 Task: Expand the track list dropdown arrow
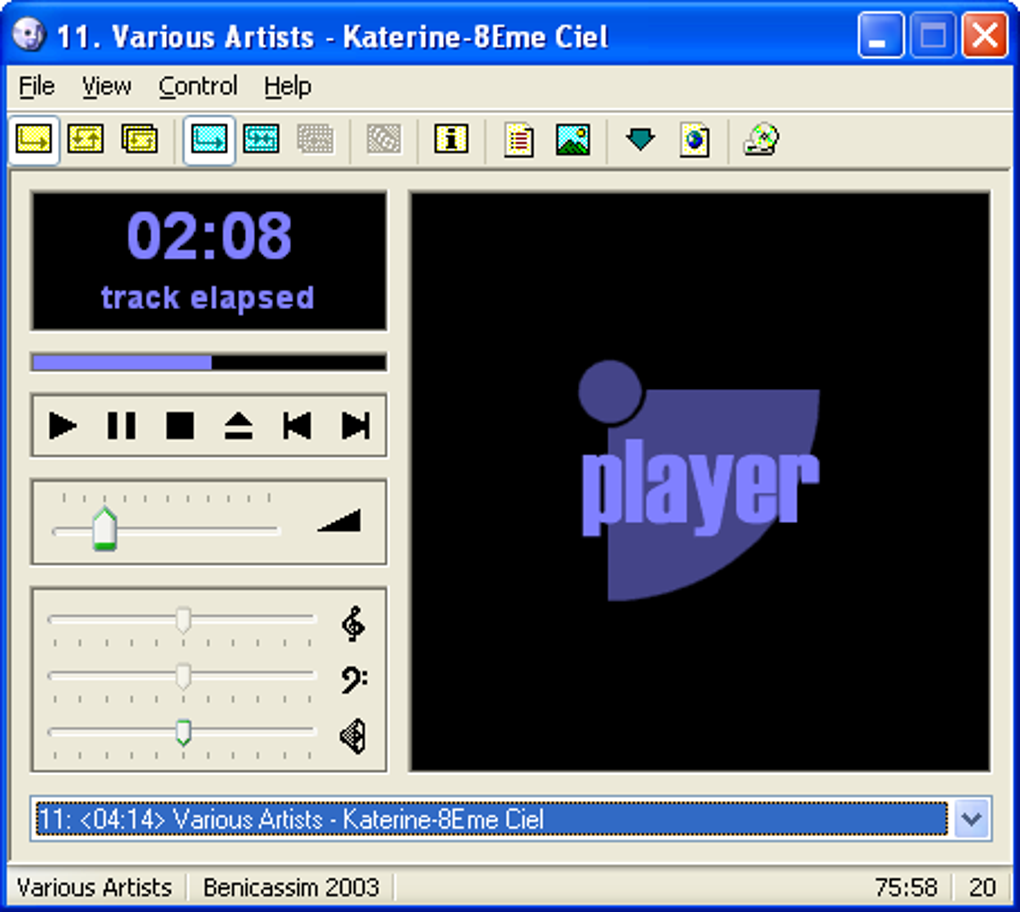coord(970,820)
